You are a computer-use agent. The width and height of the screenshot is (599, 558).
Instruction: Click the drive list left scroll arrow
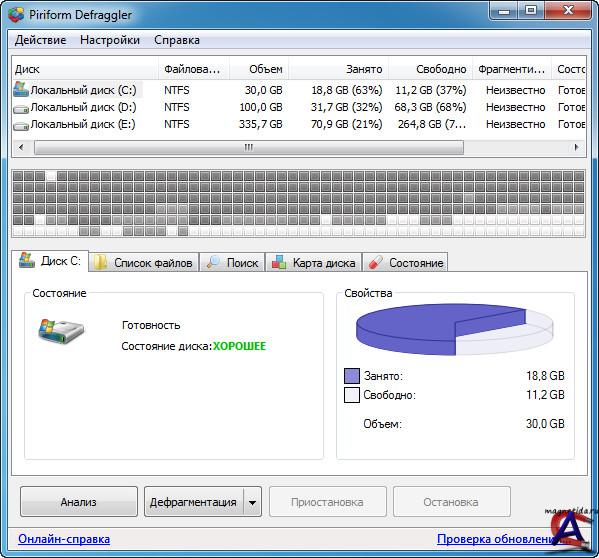coord(21,147)
